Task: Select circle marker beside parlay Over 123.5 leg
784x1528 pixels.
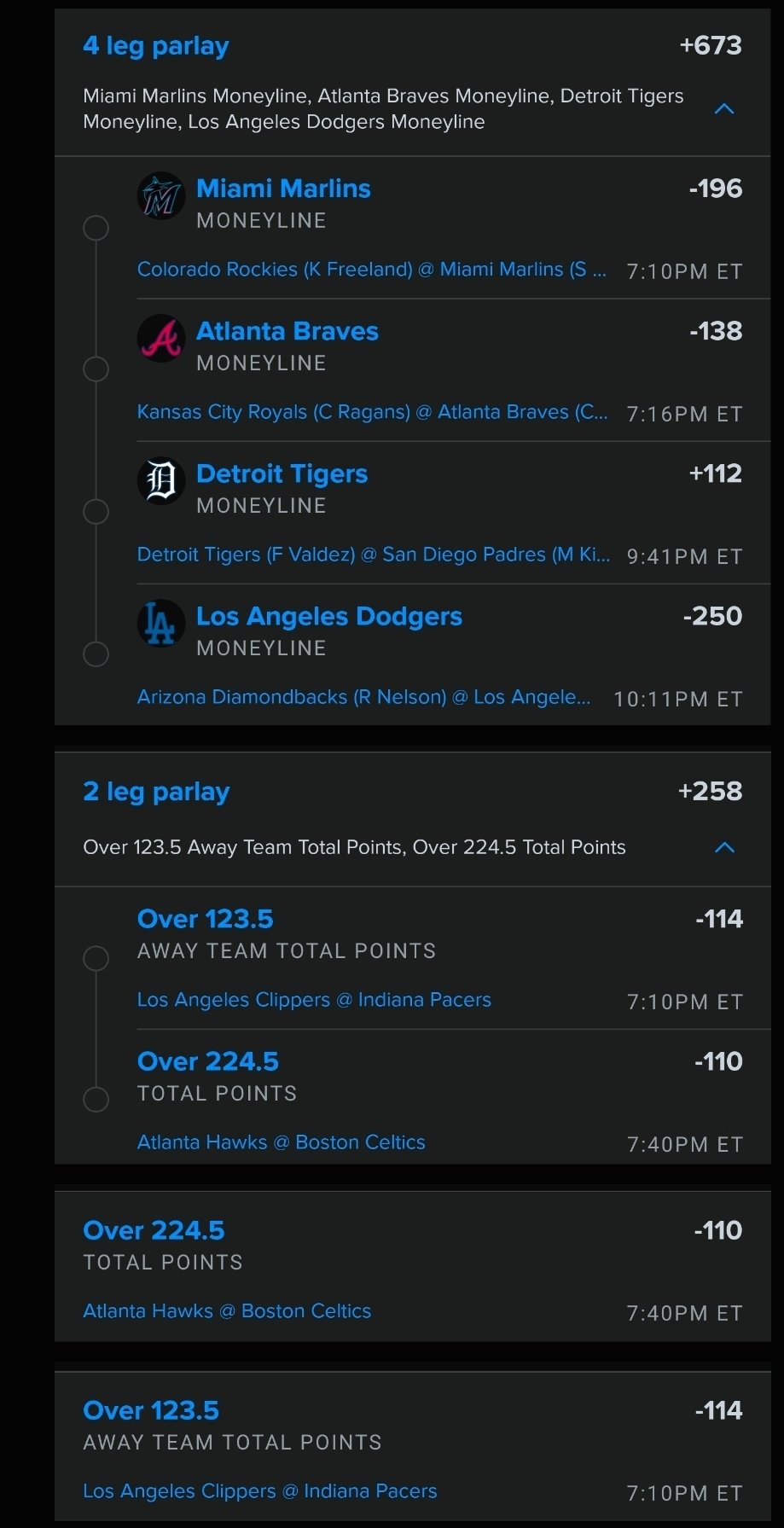Action: (x=96, y=958)
